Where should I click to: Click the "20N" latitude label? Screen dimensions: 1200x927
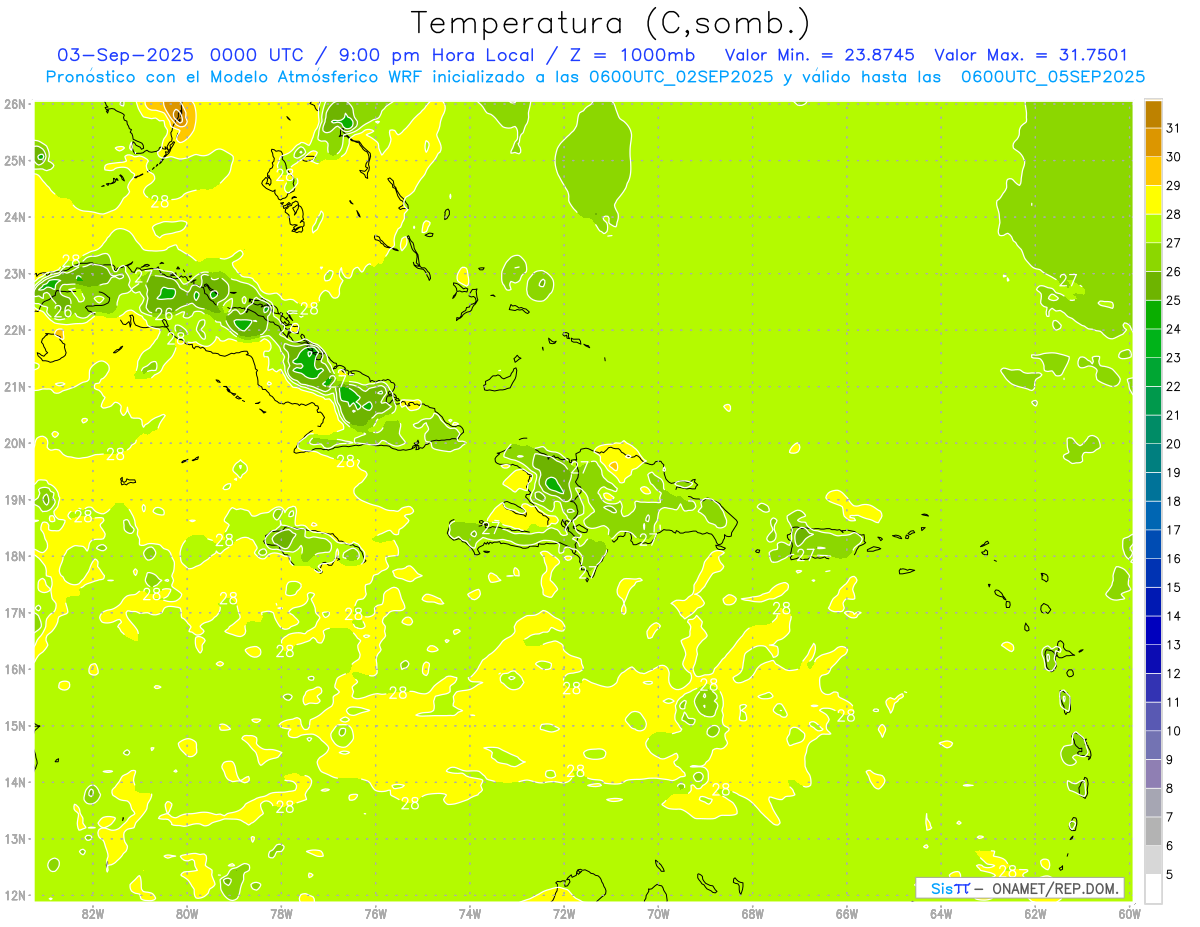(x=15, y=443)
